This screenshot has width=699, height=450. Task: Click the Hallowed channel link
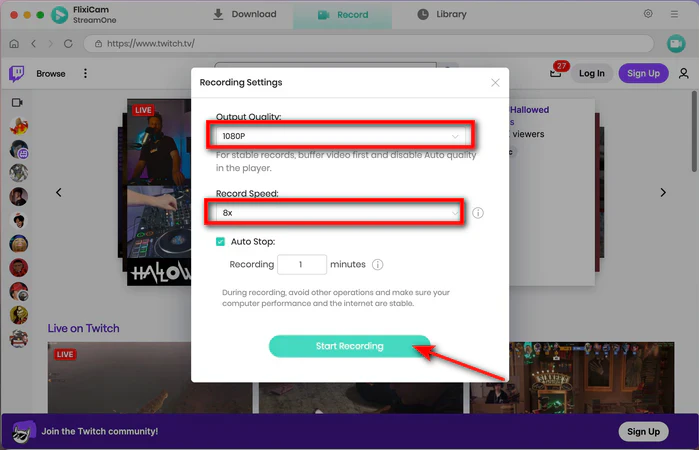(x=529, y=110)
